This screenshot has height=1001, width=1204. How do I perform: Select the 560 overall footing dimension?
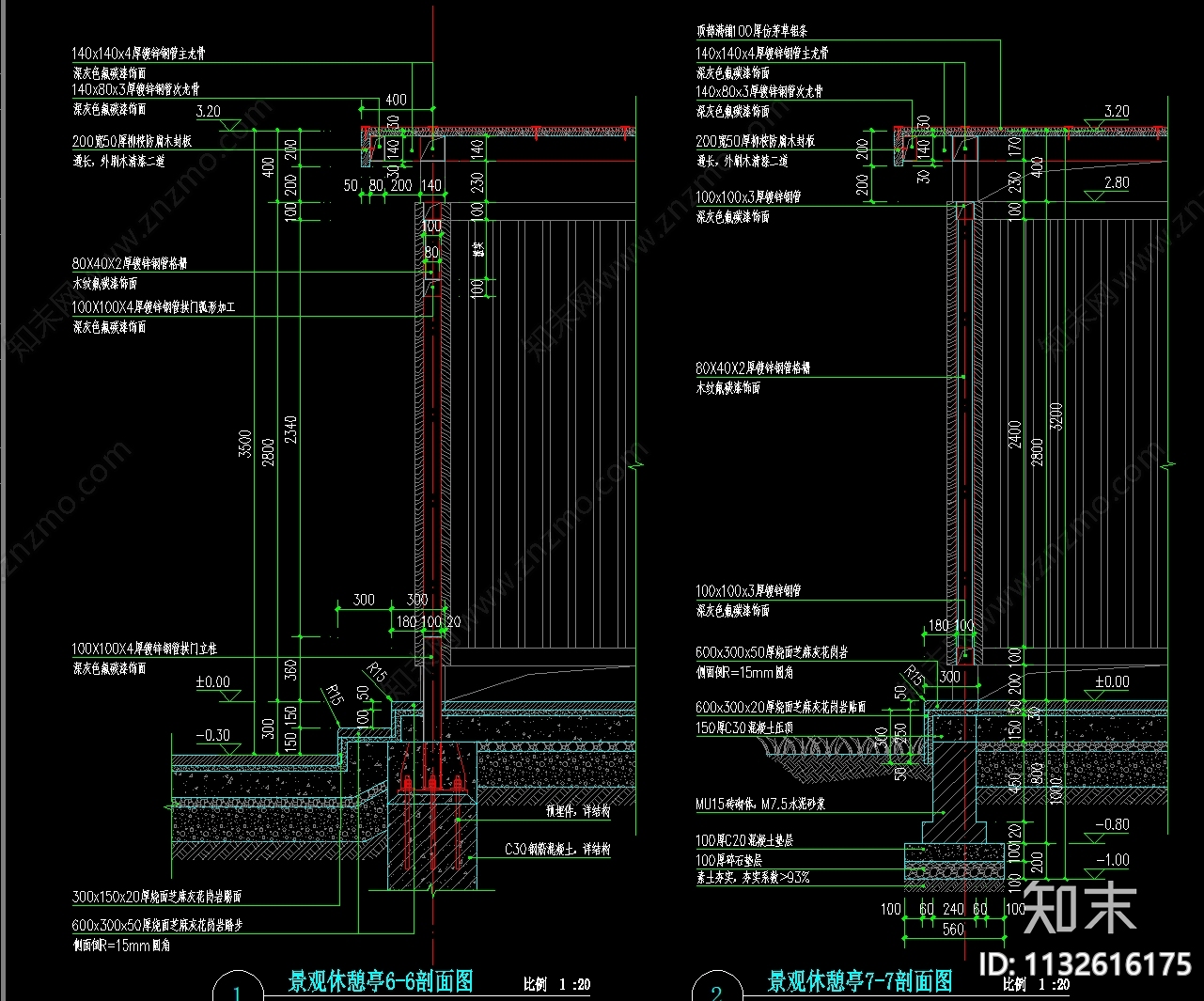(x=953, y=929)
